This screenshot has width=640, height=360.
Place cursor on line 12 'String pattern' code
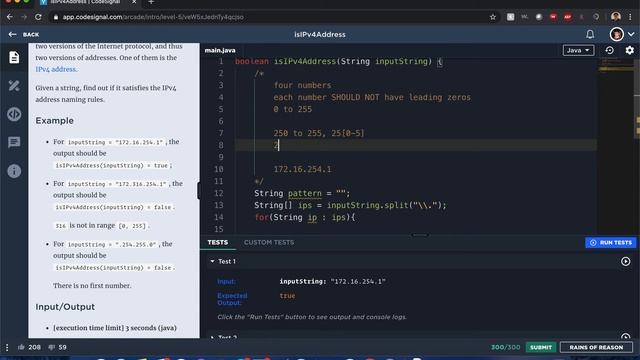[302, 193]
